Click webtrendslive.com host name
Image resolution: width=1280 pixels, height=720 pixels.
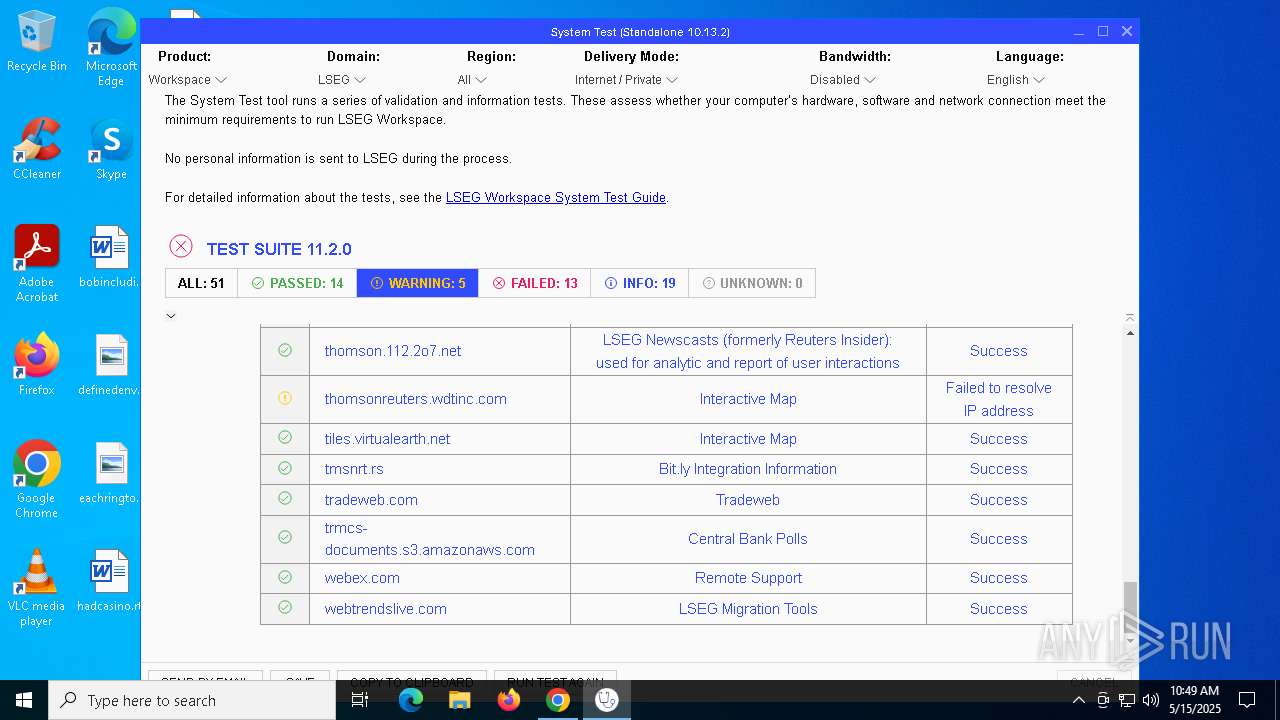385,609
